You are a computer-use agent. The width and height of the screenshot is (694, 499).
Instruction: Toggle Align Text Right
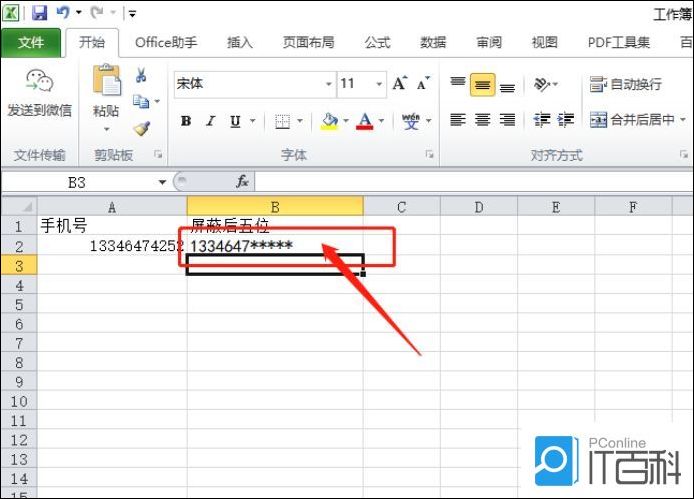coord(507,120)
